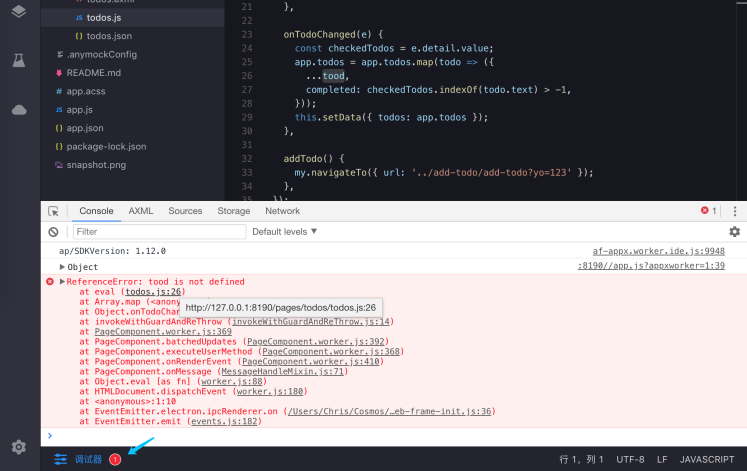Open settings gear in left sidebar
The image size is (747, 471).
[19, 447]
